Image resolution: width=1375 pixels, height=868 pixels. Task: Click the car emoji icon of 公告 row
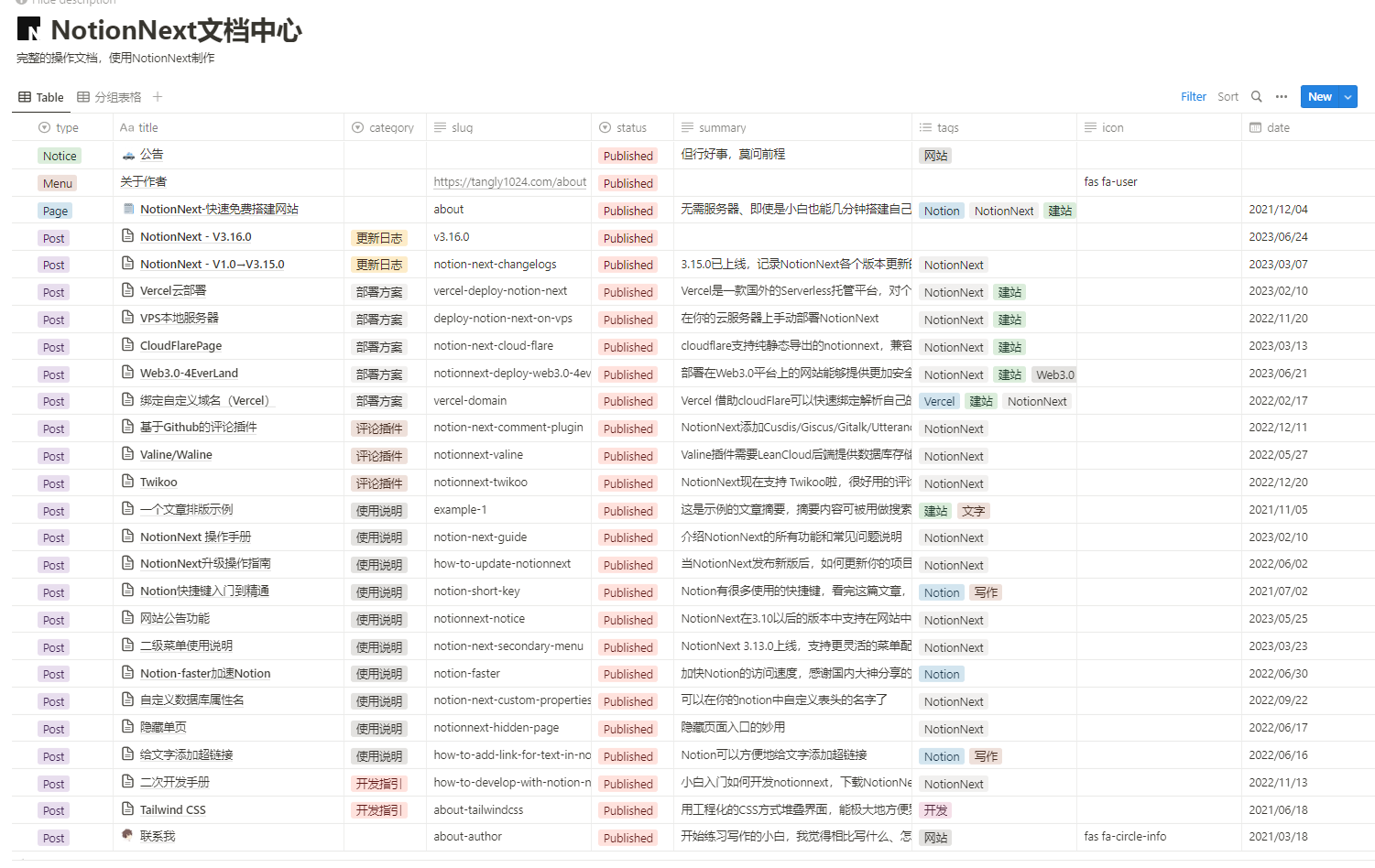click(128, 155)
